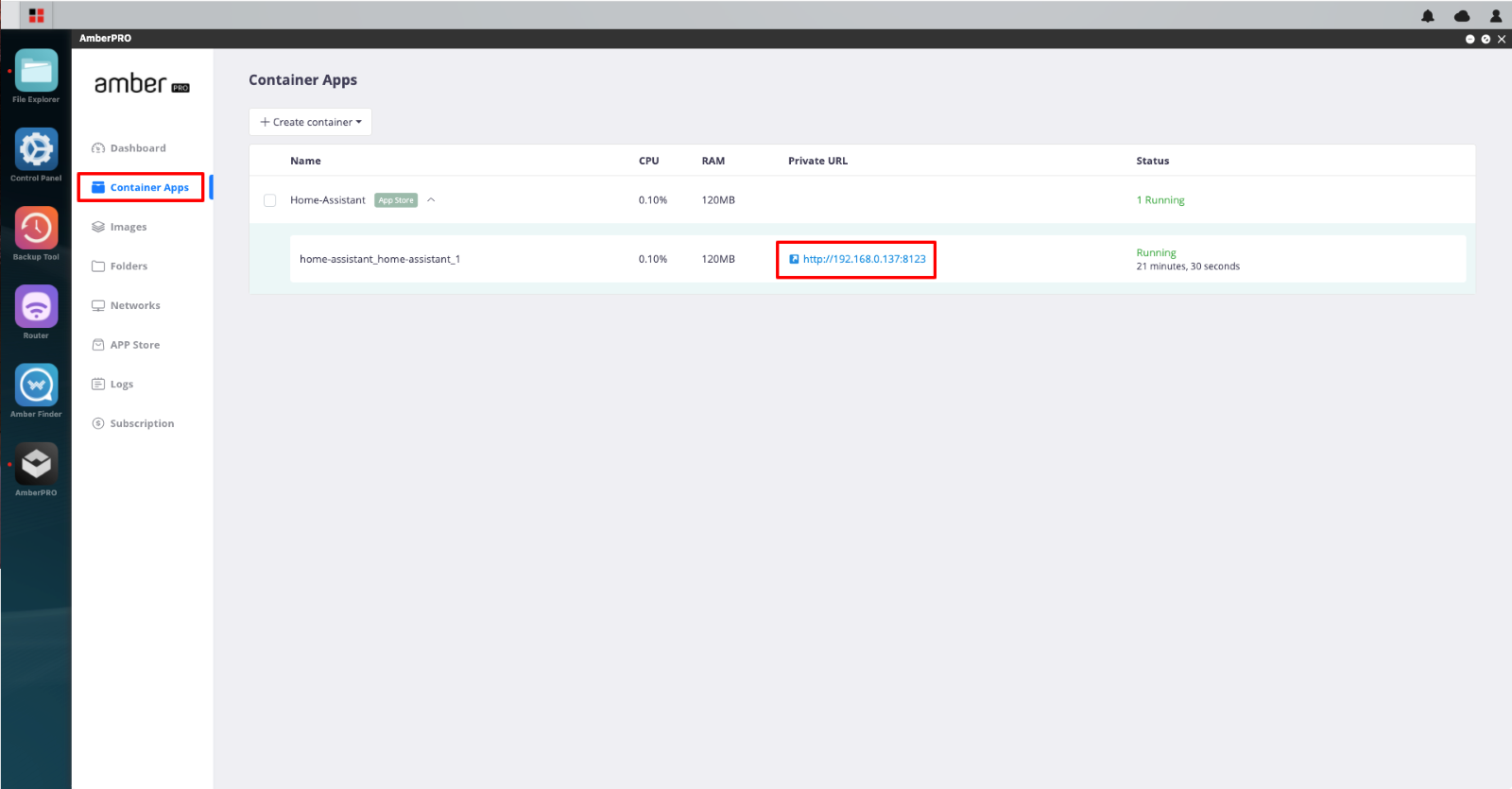The height and width of the screenshot is (789, 1512).
Task: Click the Container Apps page heading
Action: (x=303, y=80)
